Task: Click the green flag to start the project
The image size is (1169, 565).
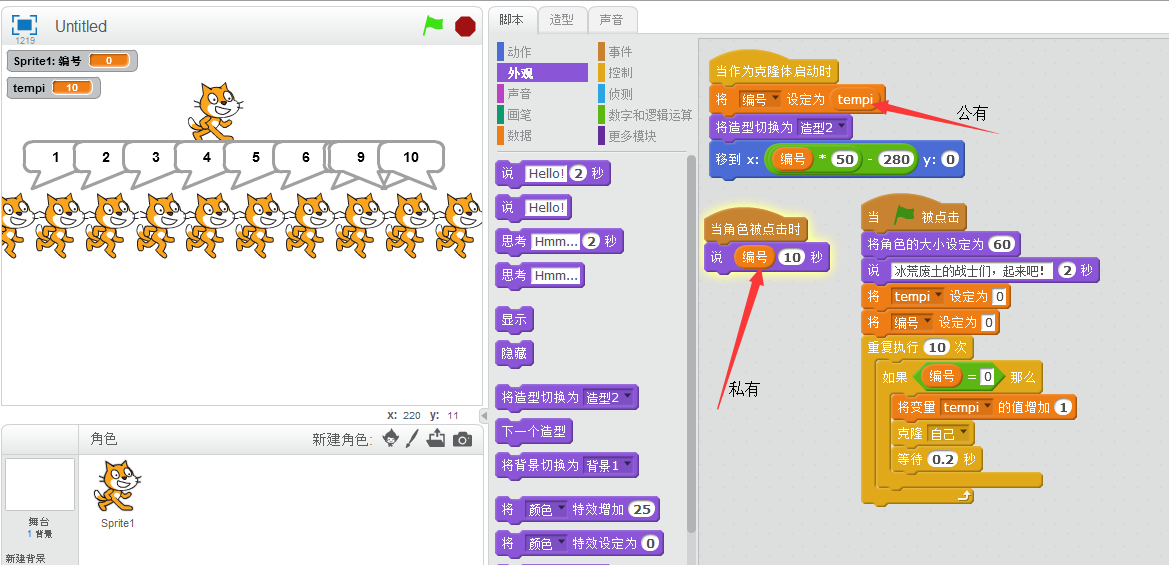Action: coord(433,25)
